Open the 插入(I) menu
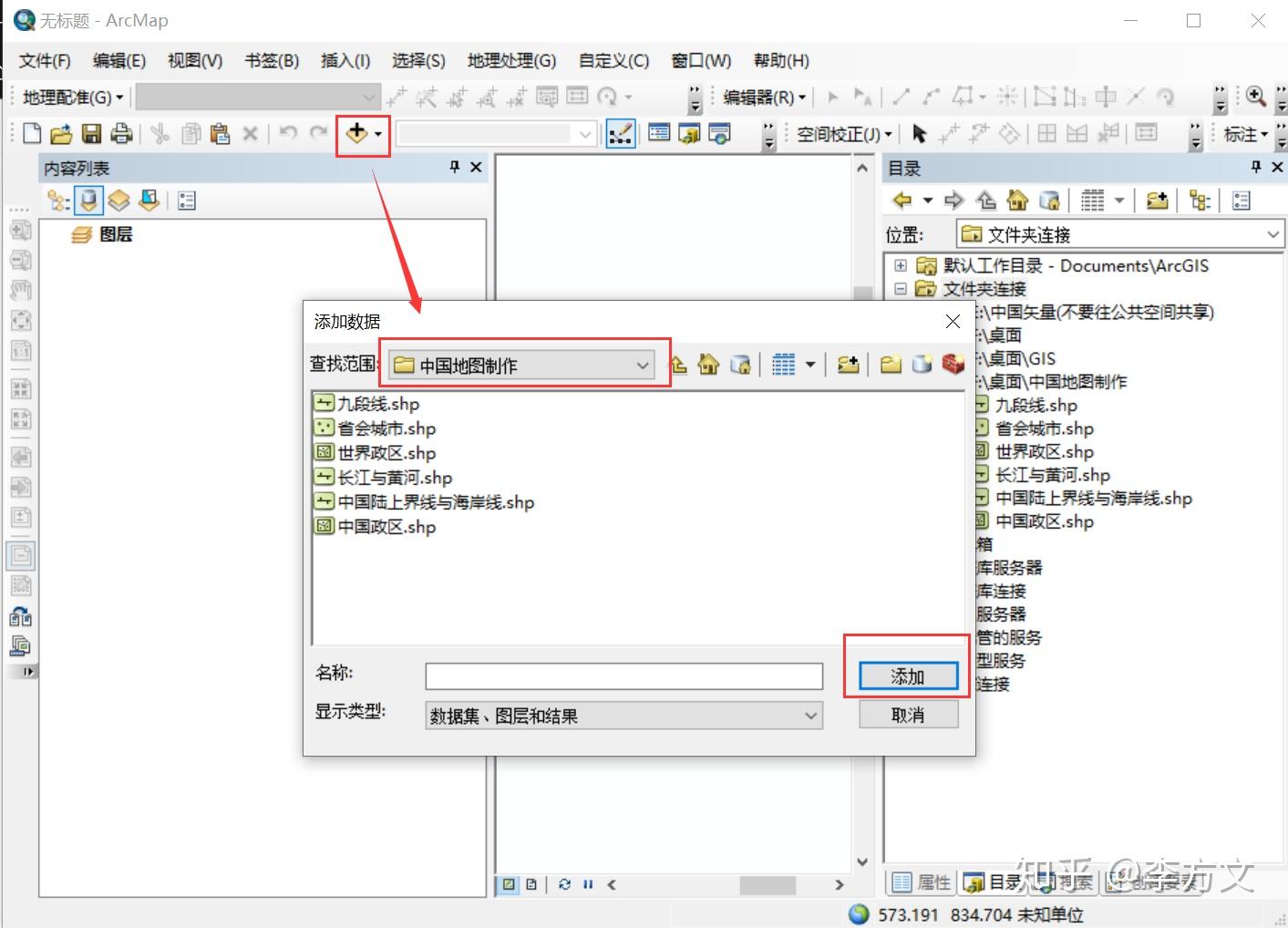Viewport: 1288px width, 928px height. point(344,60)
